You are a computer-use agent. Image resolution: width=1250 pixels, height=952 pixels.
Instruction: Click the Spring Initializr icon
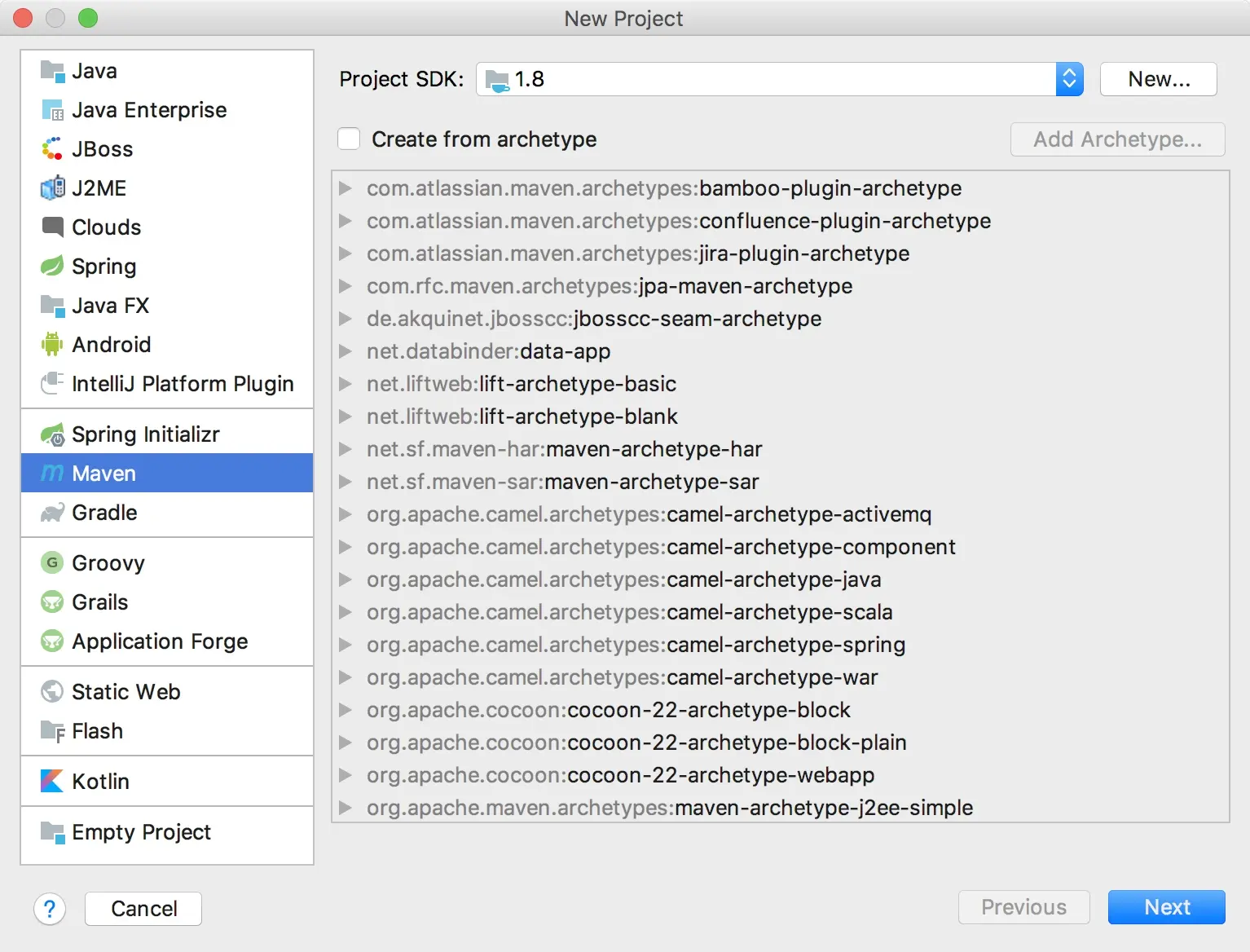(x=52, y=434)
